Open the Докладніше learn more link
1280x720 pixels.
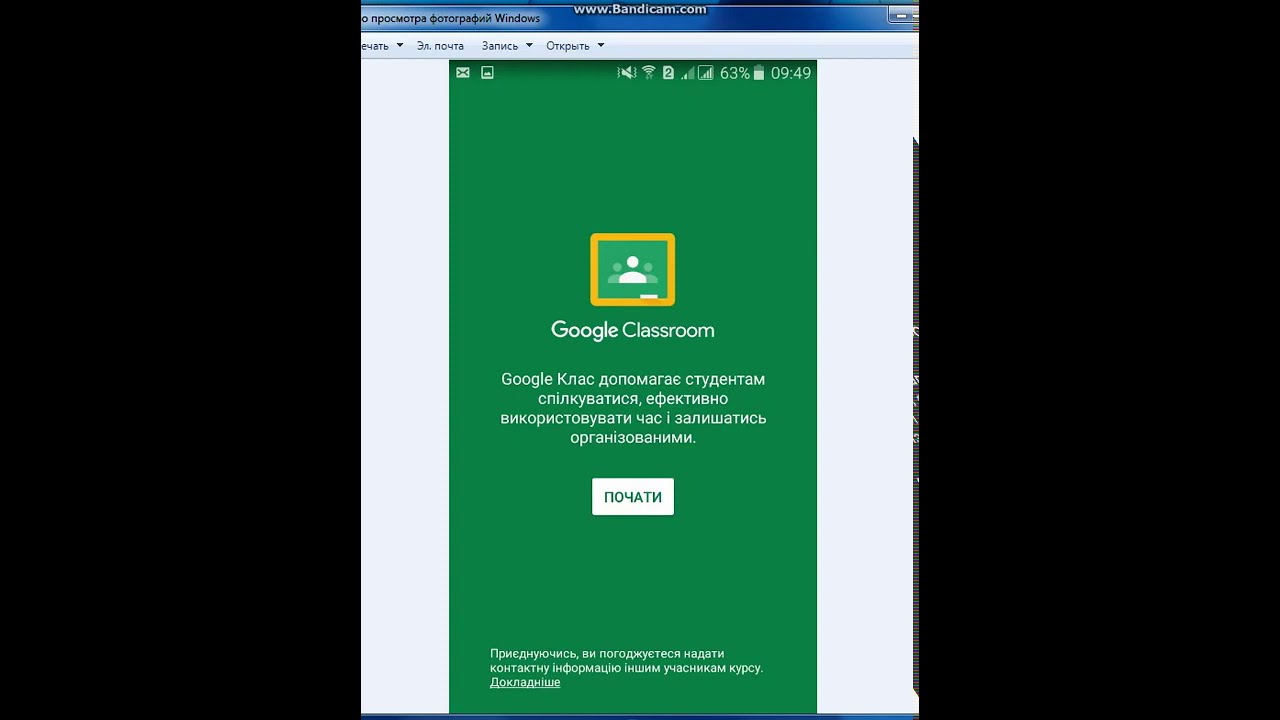pos(525,682)
